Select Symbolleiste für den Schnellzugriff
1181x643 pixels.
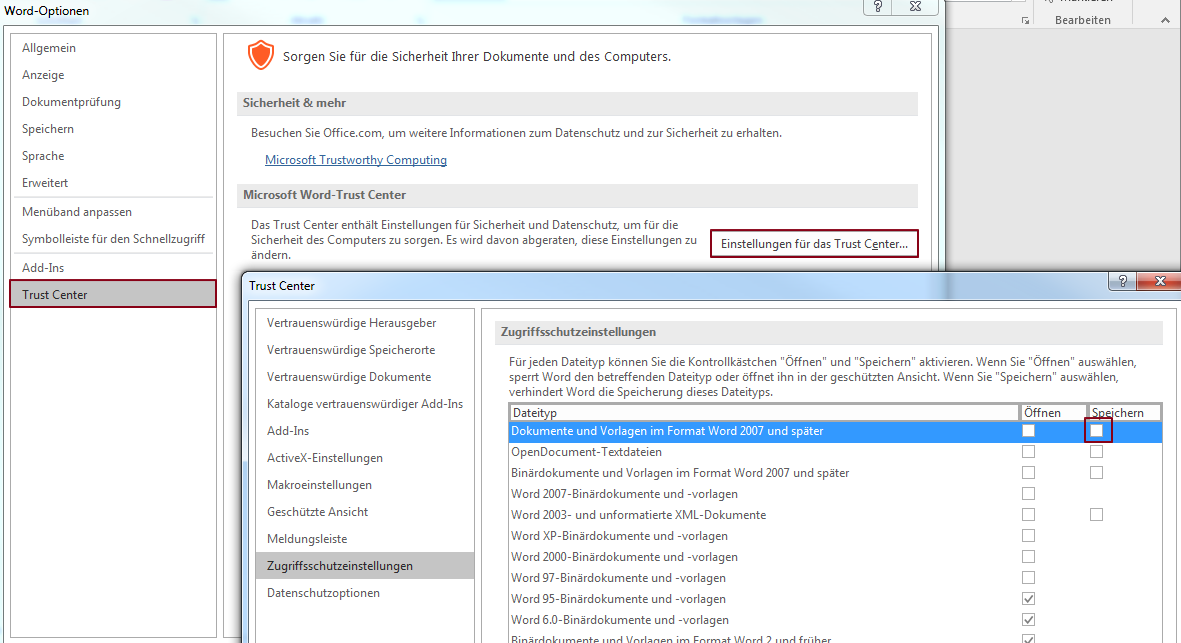point(113,239)
